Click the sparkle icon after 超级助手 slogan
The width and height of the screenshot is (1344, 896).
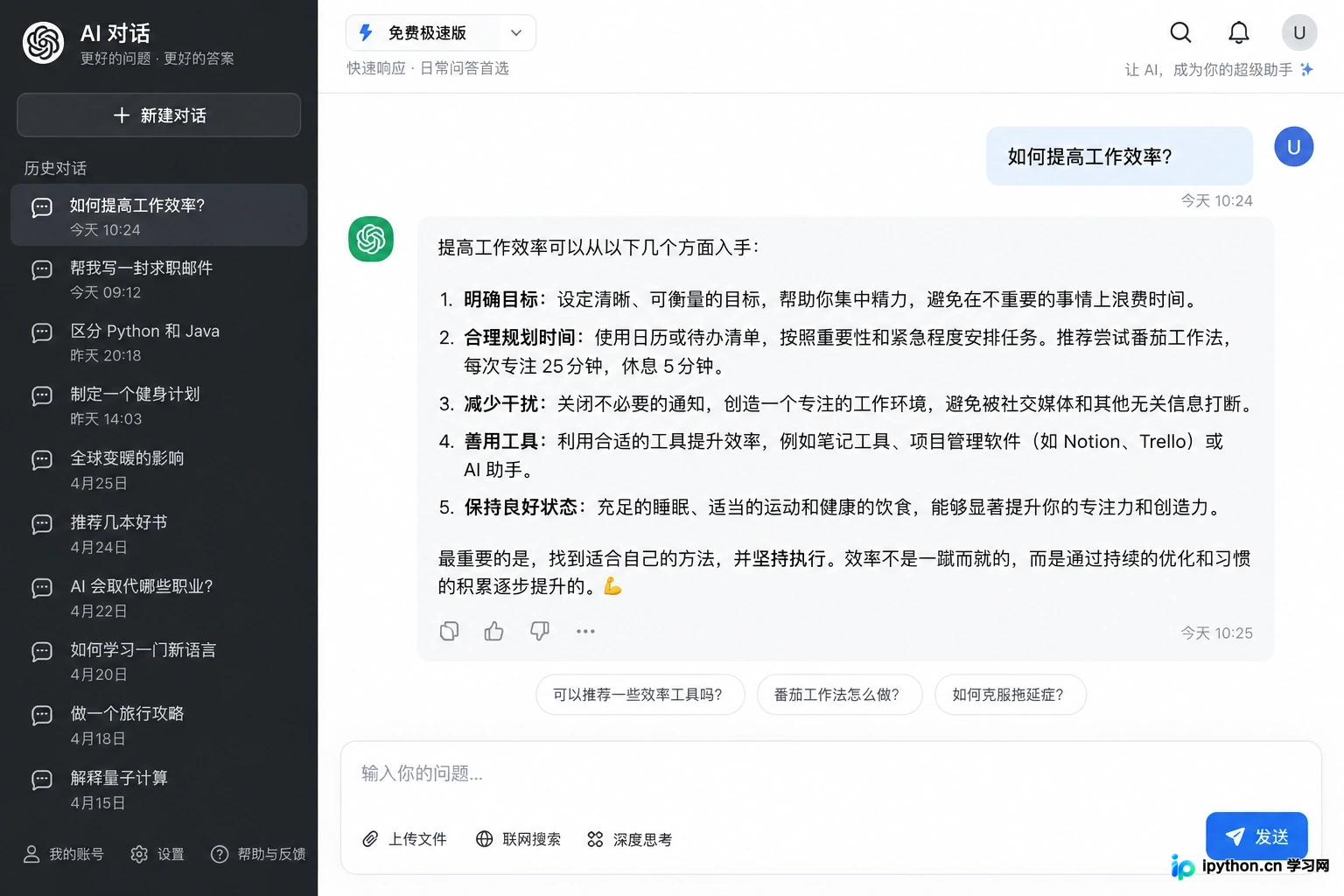(x=1306, y=69)
